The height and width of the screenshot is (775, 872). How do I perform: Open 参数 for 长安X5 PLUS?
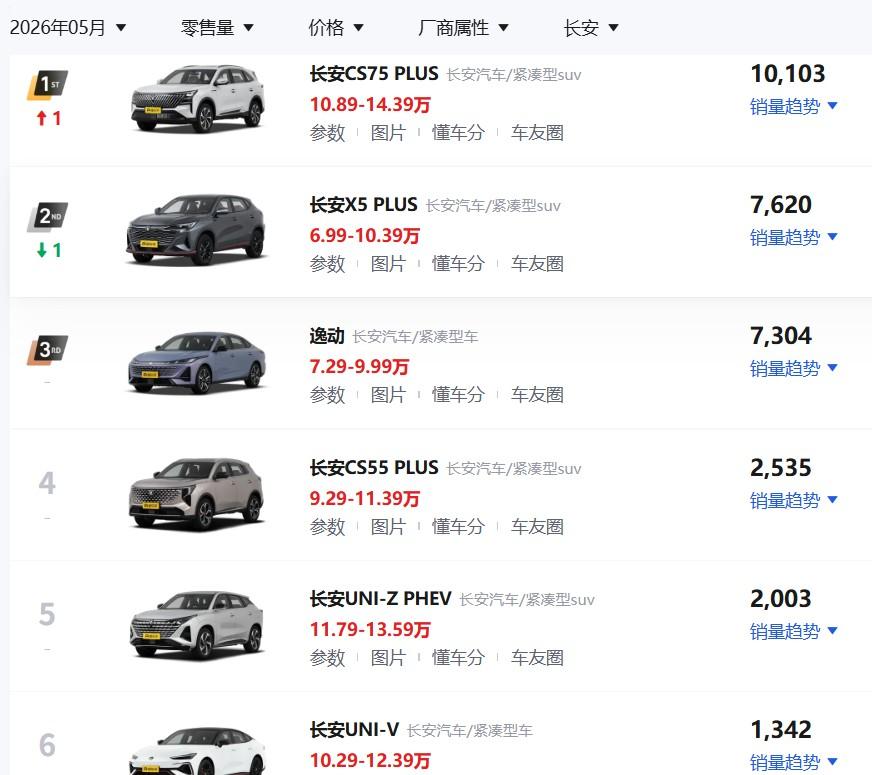328,264
